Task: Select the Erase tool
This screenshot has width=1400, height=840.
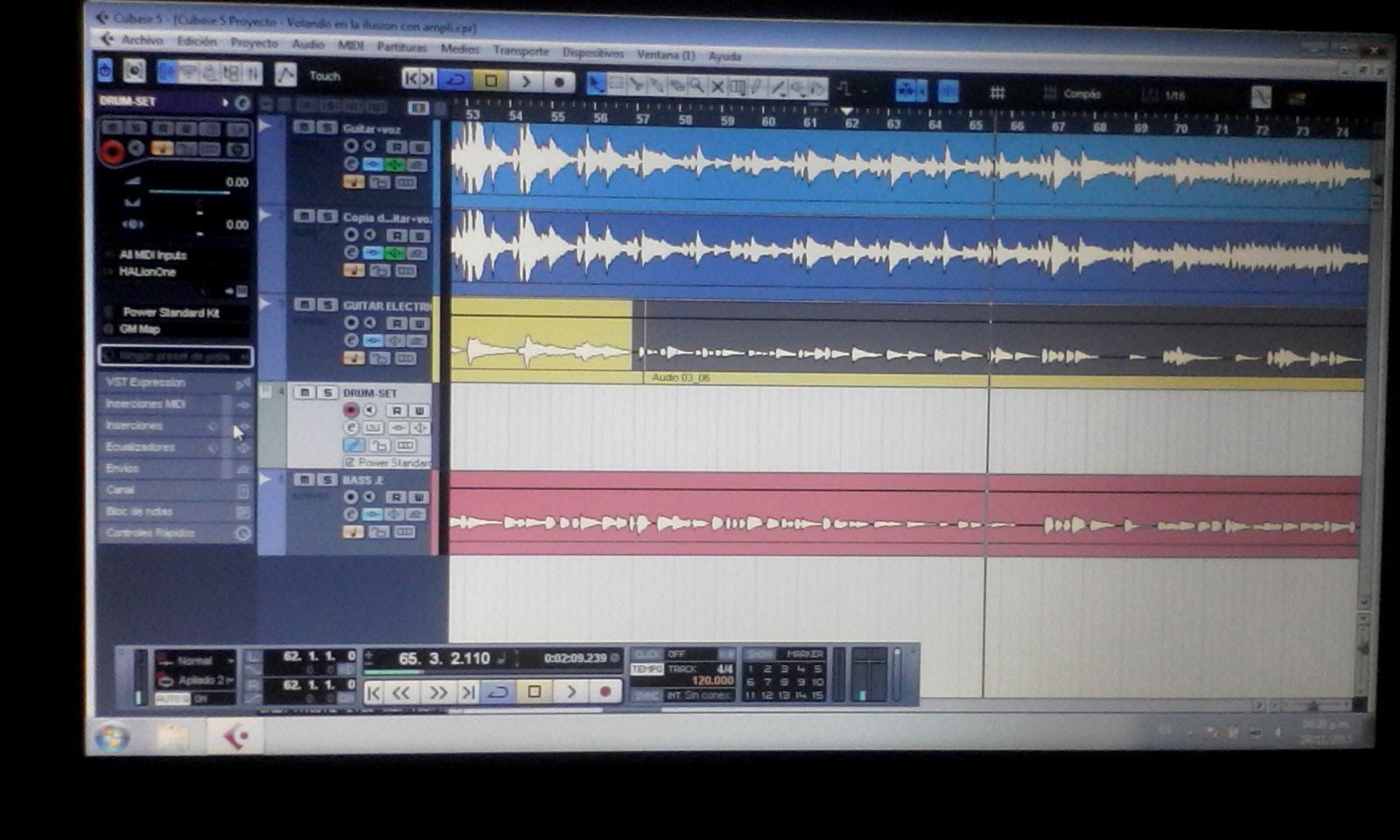Action: pyautogui.click(x=677, y=86)
